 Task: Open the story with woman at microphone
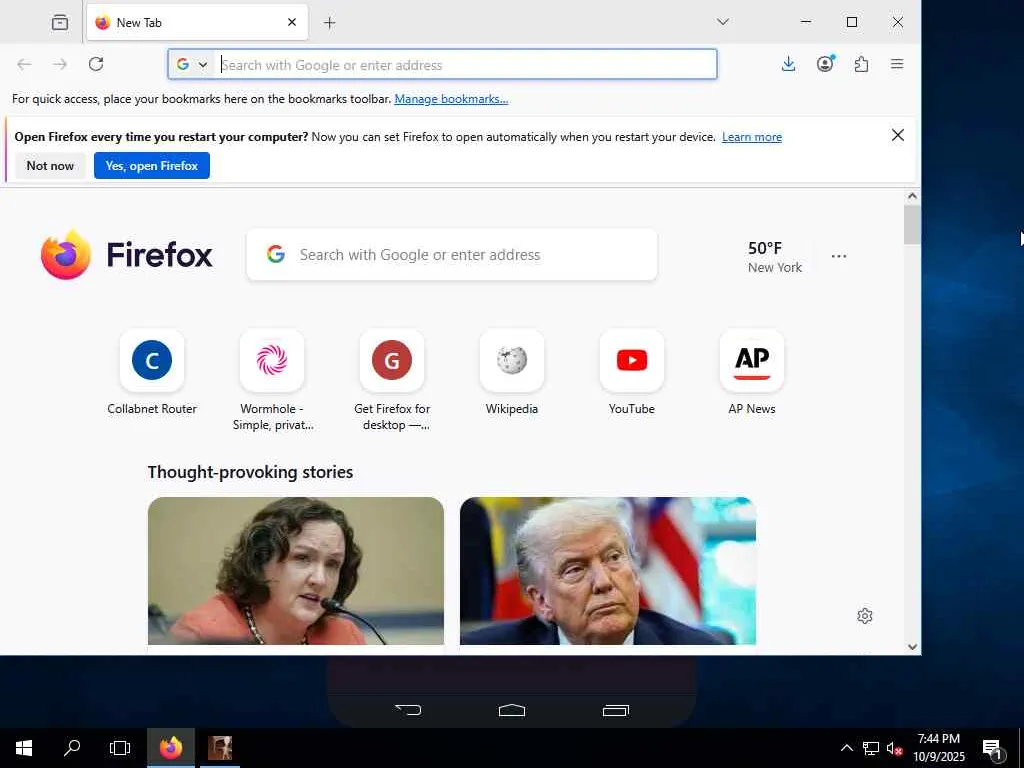296,571
